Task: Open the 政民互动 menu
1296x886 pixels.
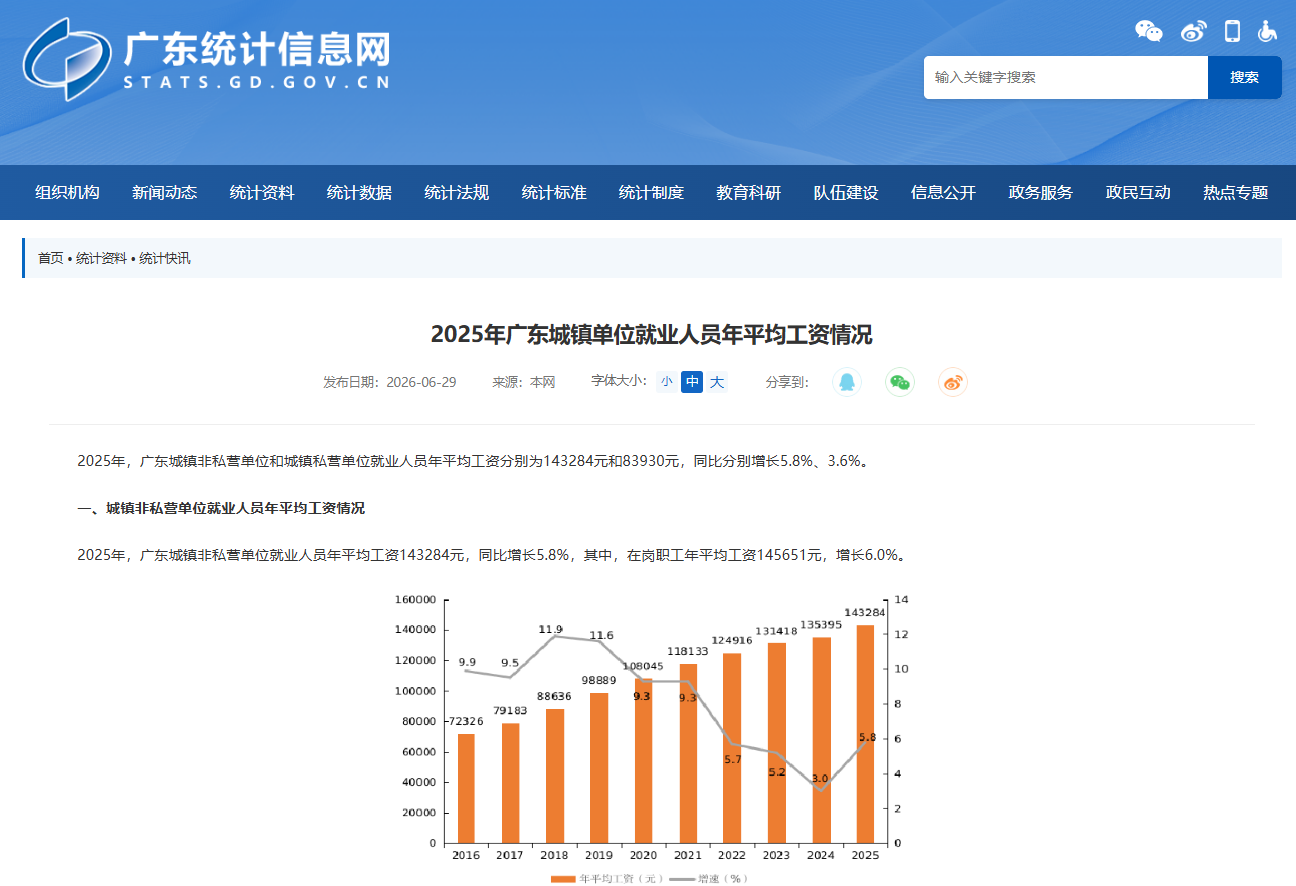Action: click(x=1138, y=193)
